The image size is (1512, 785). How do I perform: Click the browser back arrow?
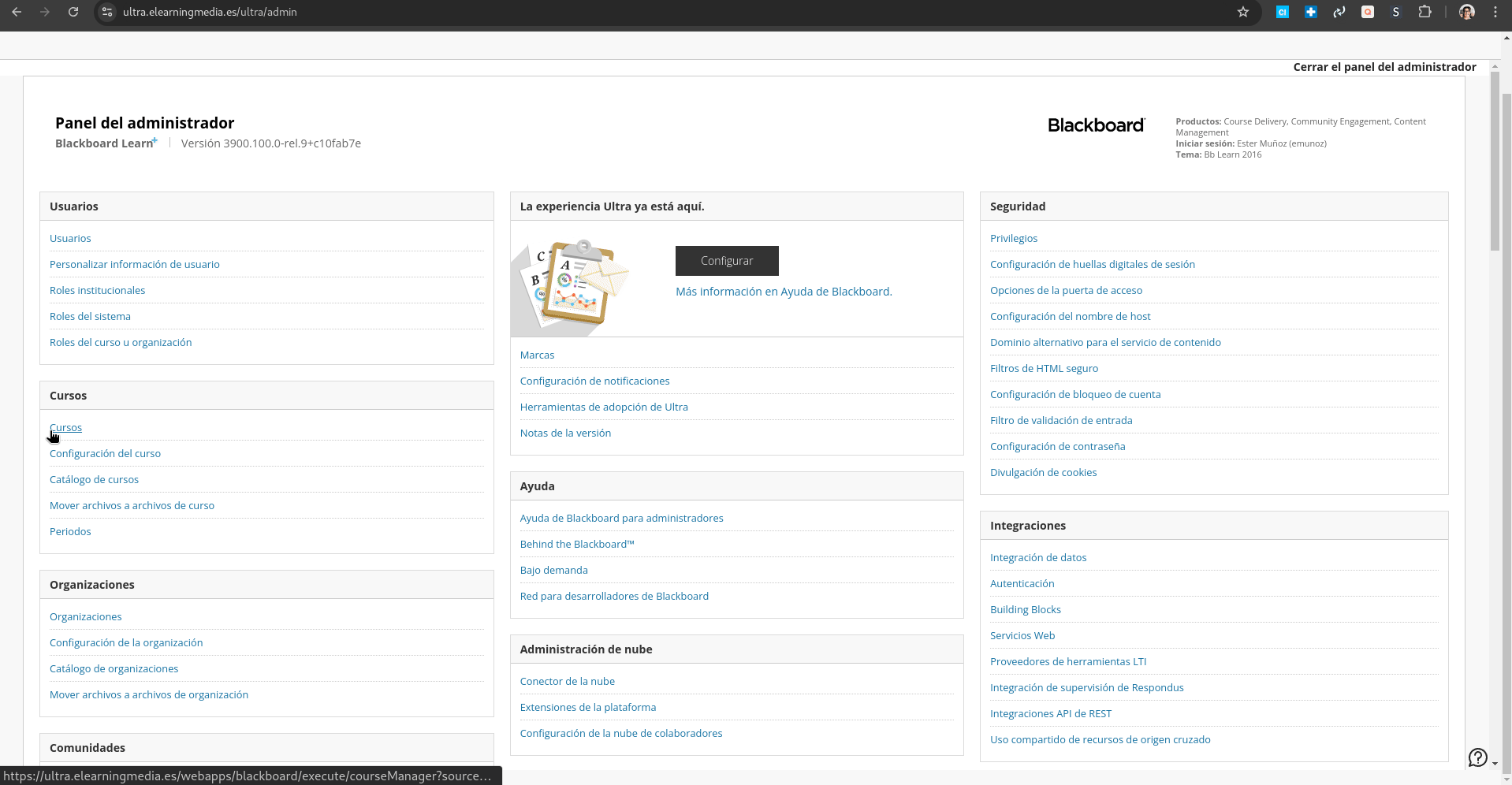(x=17, y=12)
